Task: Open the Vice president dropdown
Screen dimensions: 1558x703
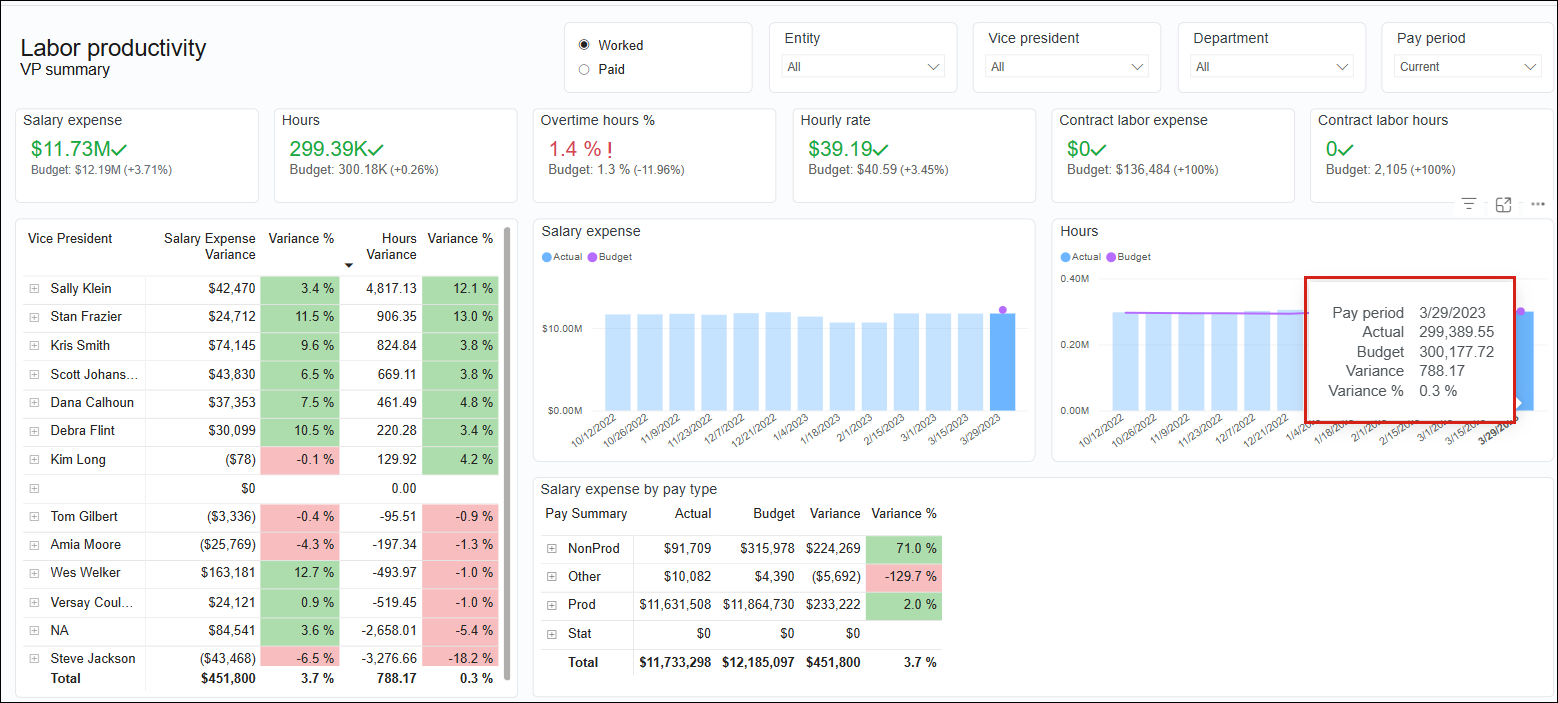Action: click(x=1067, y=67)
